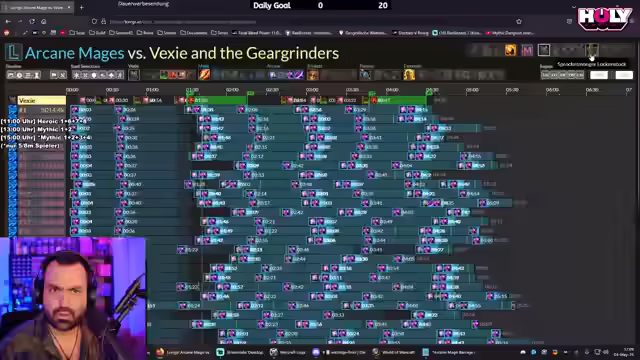Toggle the snowflake spell selection icon
This screenshot has width=640, height=360.
coord(76,75)
